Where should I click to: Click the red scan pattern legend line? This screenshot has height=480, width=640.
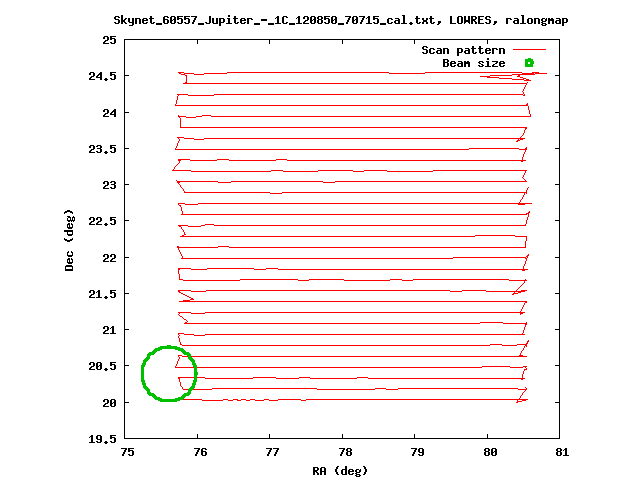coord(529,50)
